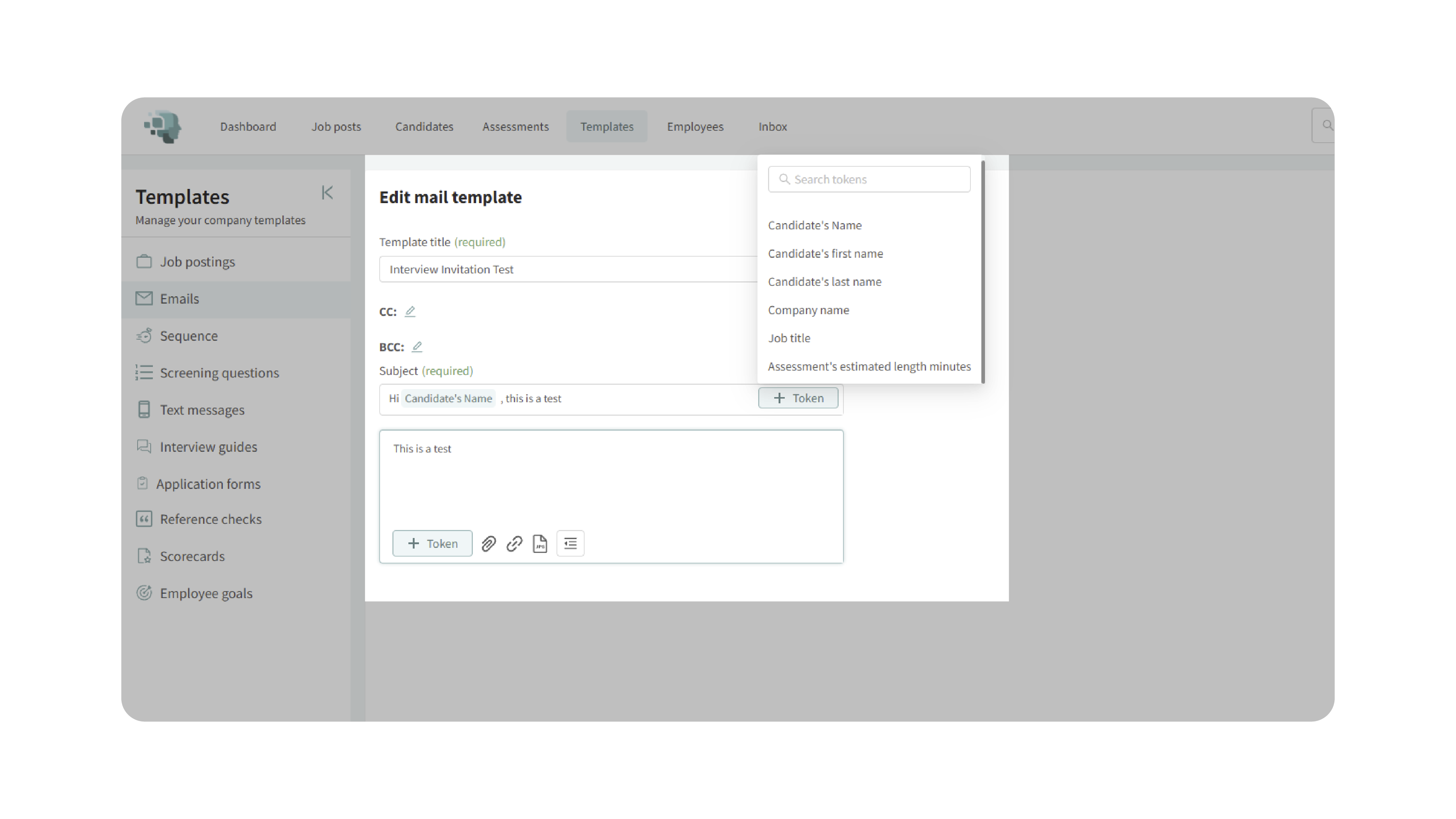This screenshot has width=1456, height=819.
Task: Open Interview guides section
Action: [x=208, y=447]
